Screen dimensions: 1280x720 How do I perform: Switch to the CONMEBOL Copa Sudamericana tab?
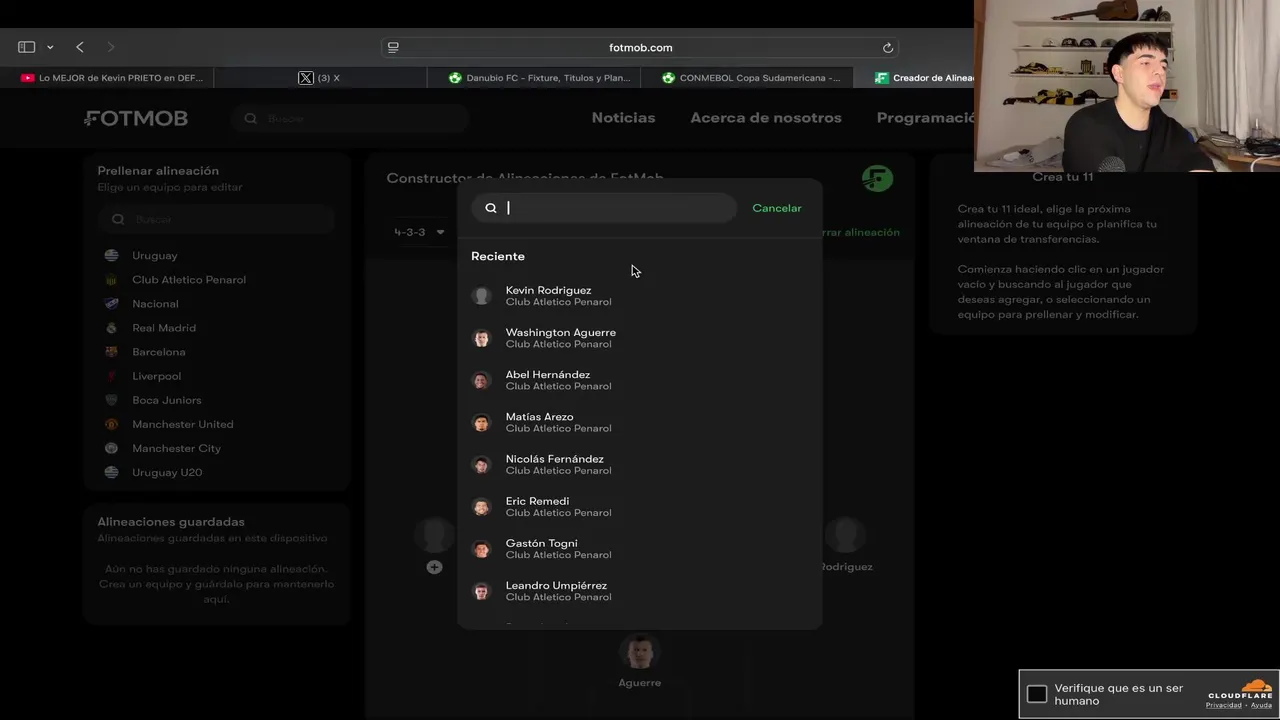pos(751,78)
